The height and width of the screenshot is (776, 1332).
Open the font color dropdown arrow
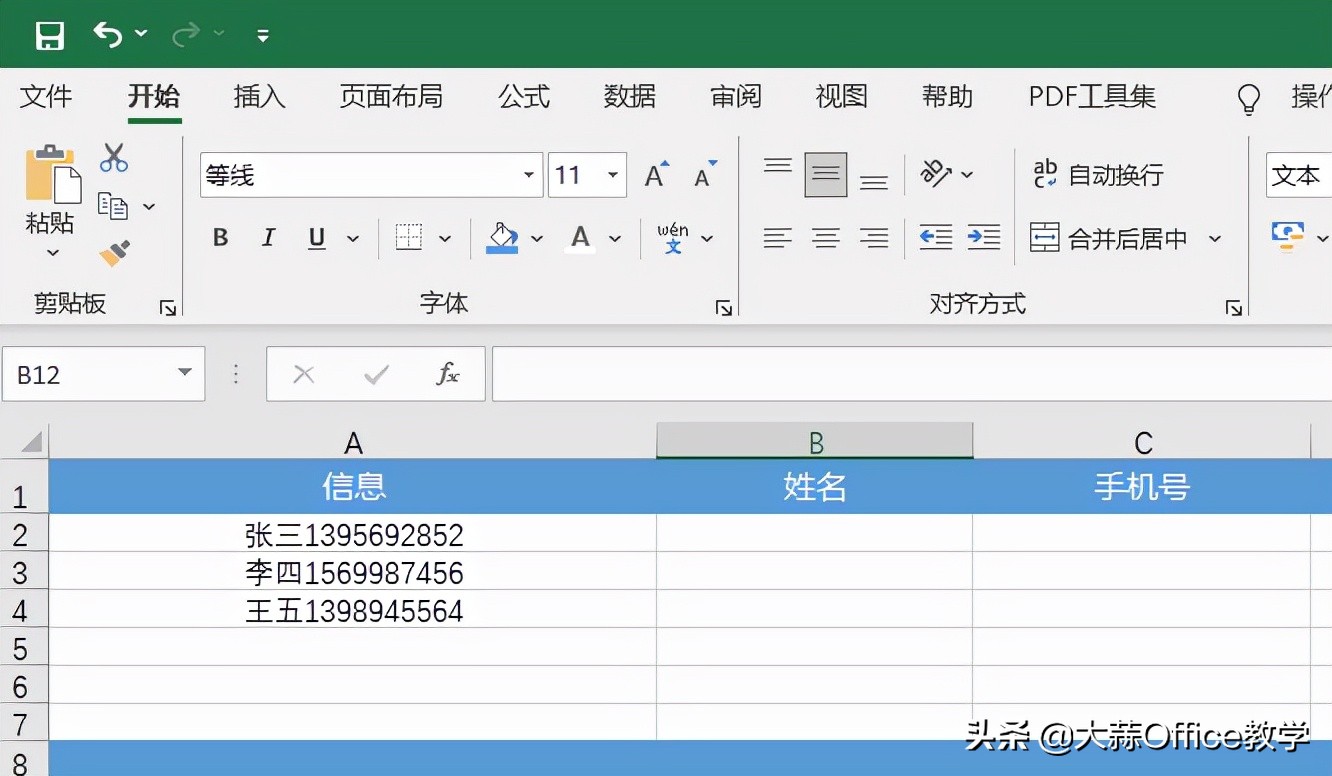click(x=615, y=238)
